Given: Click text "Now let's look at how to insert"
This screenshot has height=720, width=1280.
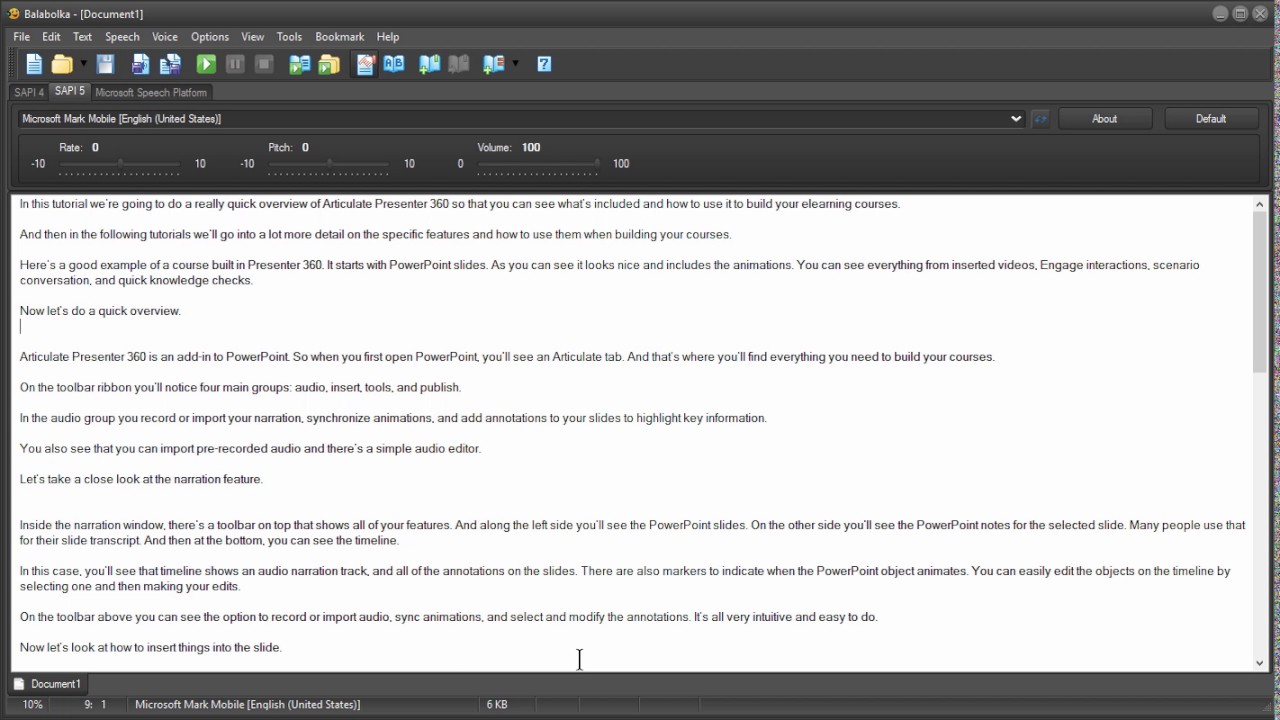Looking at the screenshot, I should [101, 647].
